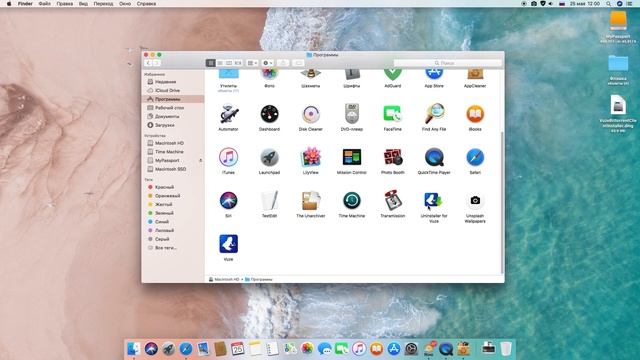Click the Шахматы app label

point(311,86)
